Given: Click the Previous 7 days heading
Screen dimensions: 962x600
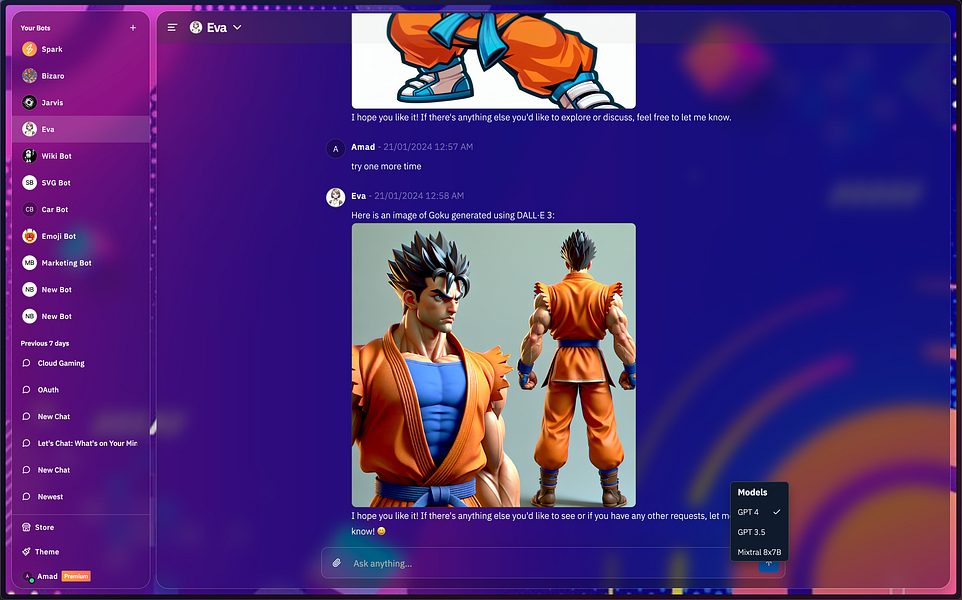Looking at the screenshot, I should click(x=45, y=344).
